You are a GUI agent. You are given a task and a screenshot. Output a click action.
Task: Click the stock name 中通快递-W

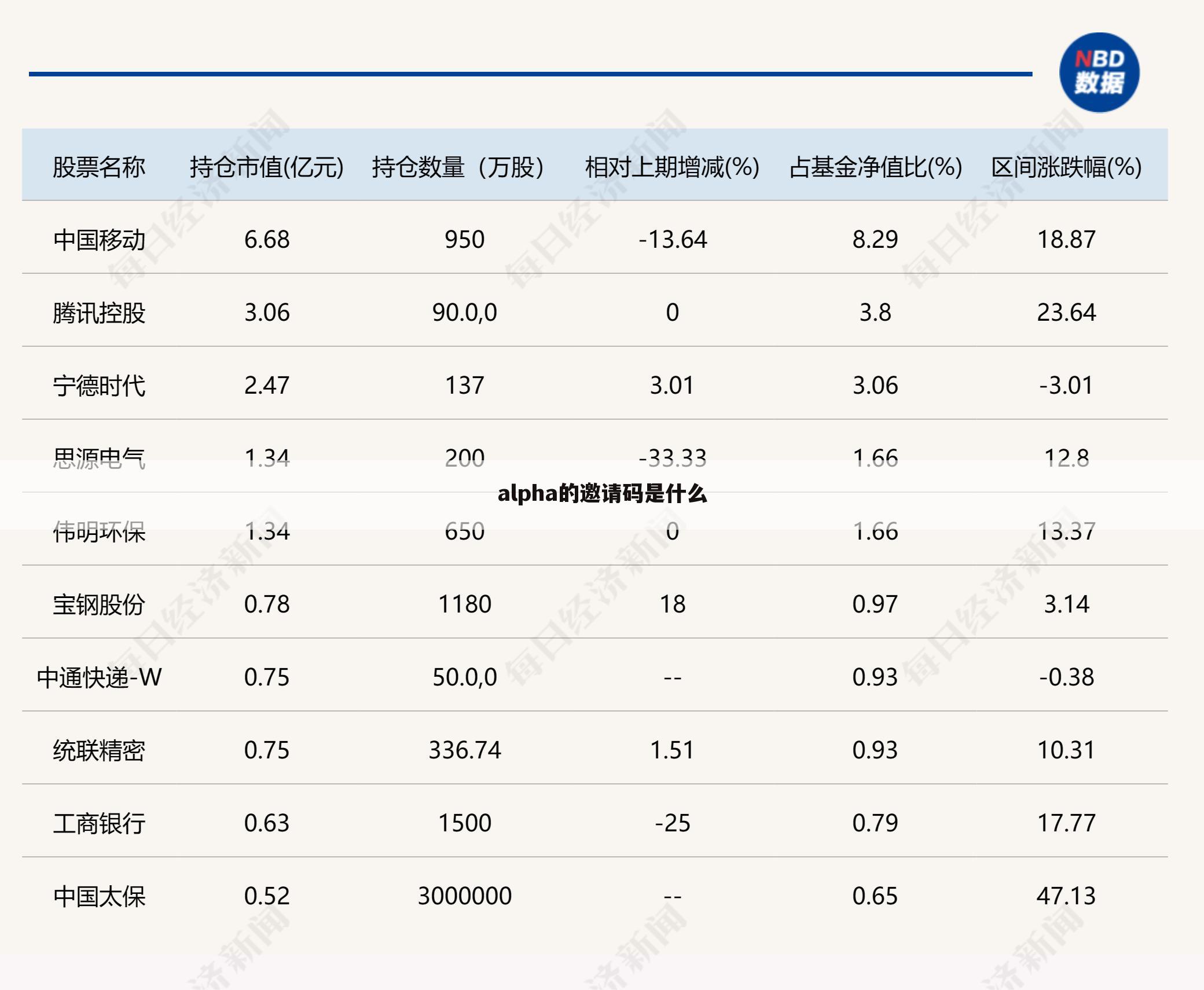coord(99,677)
